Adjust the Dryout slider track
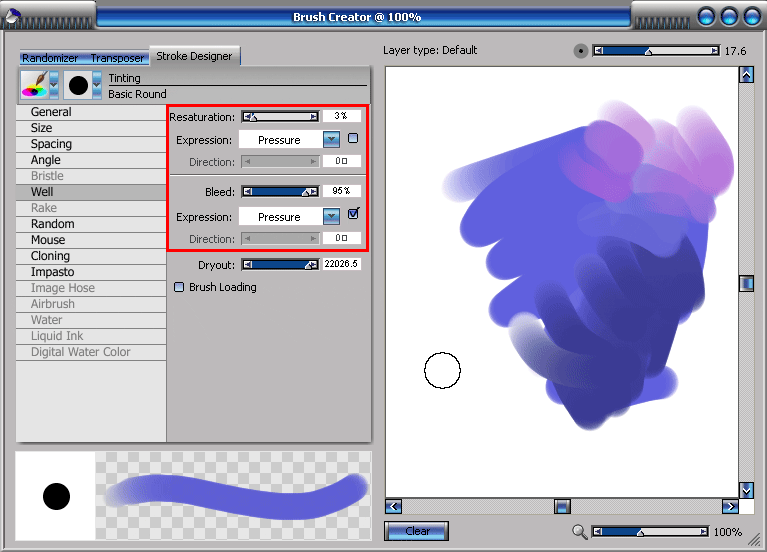The image size is (767, 552). [x=280, y=265]
